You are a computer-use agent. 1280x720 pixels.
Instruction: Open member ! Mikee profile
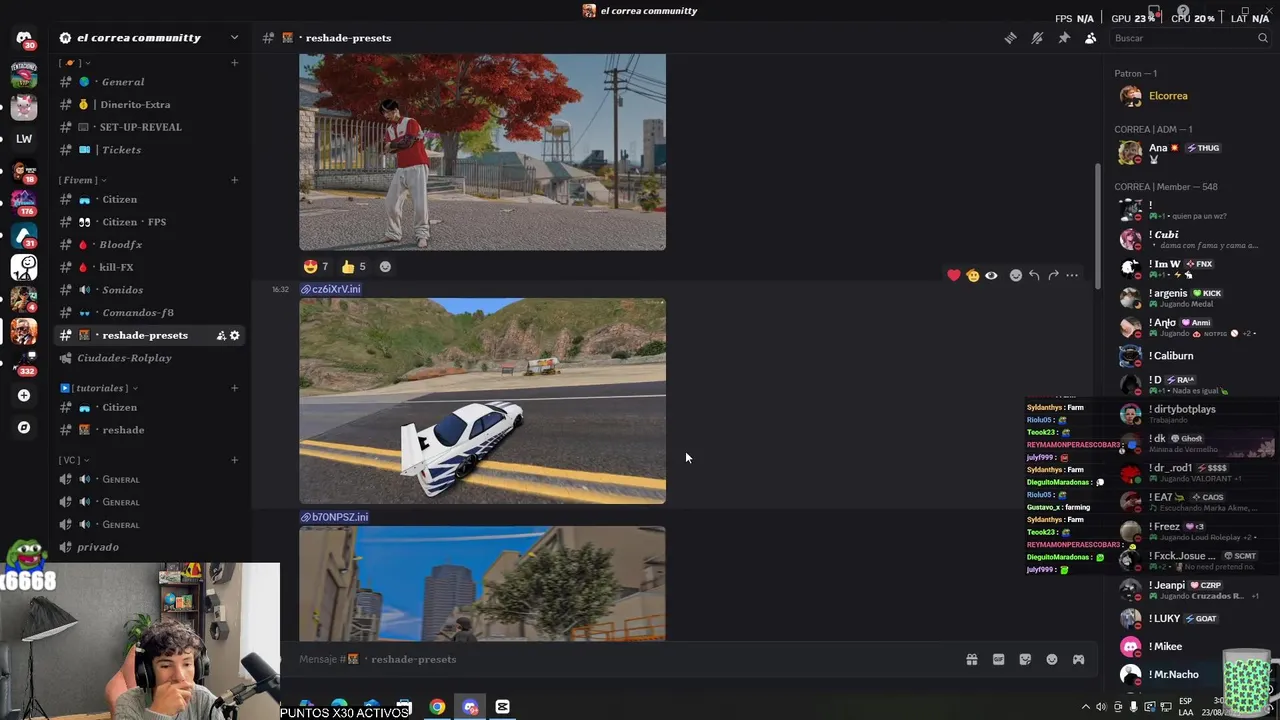coord(1187,647)
